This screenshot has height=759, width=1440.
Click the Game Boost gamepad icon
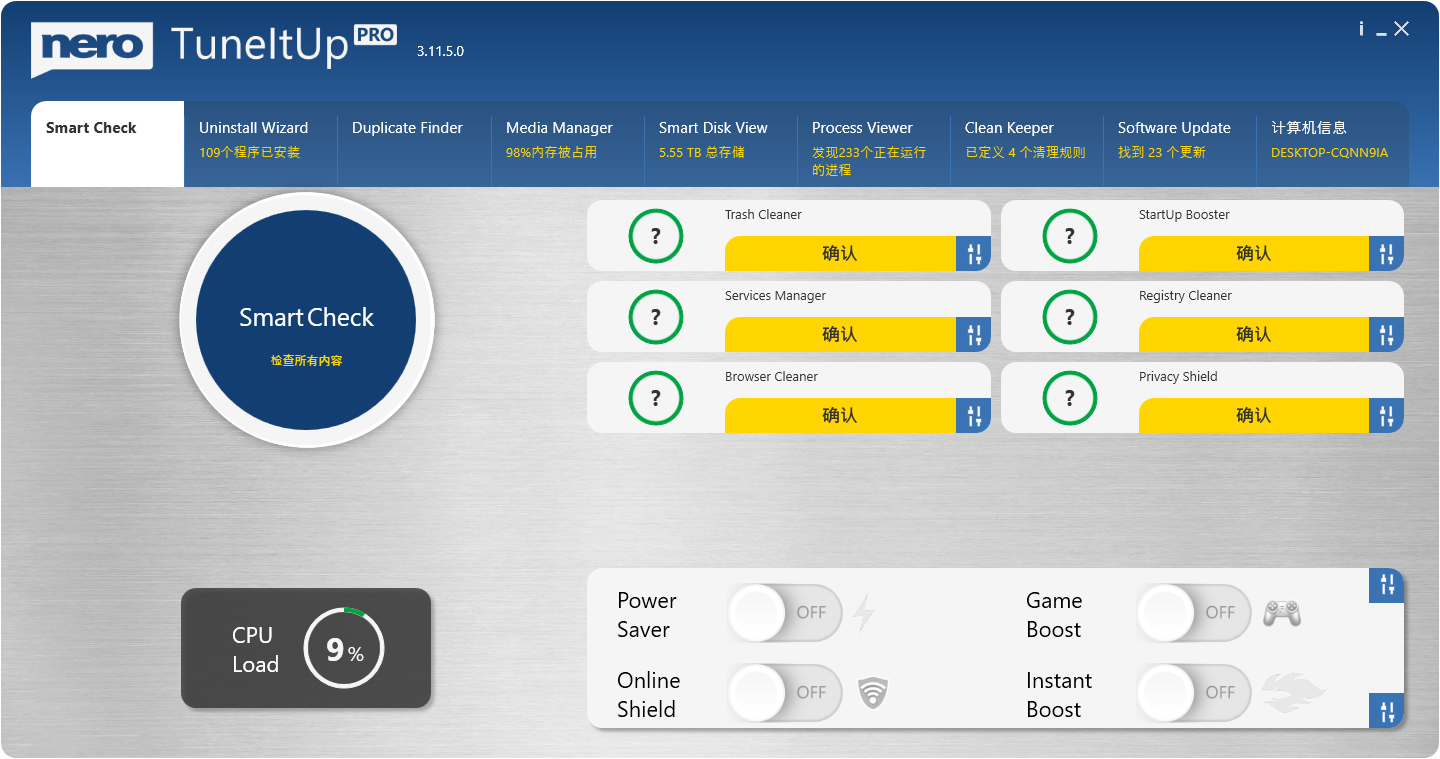1282,613
